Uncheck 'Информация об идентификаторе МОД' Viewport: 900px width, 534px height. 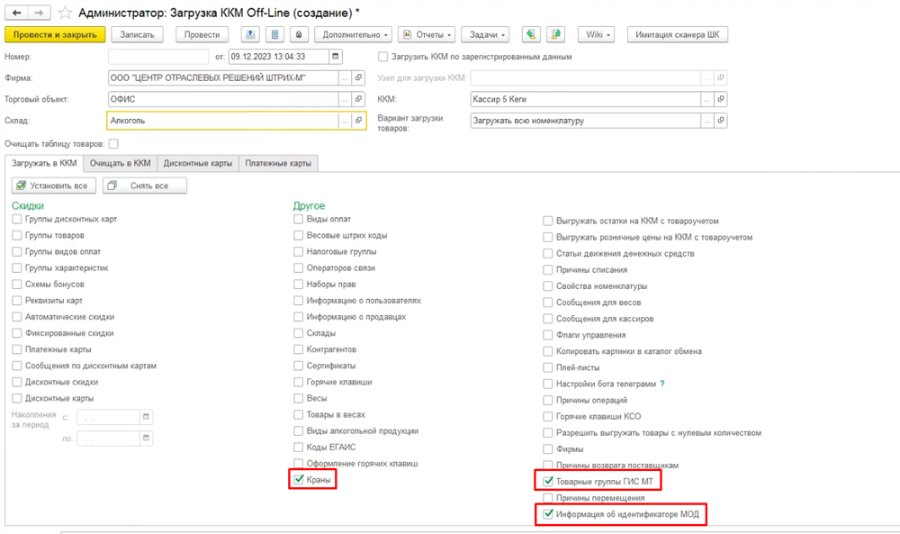548,513
